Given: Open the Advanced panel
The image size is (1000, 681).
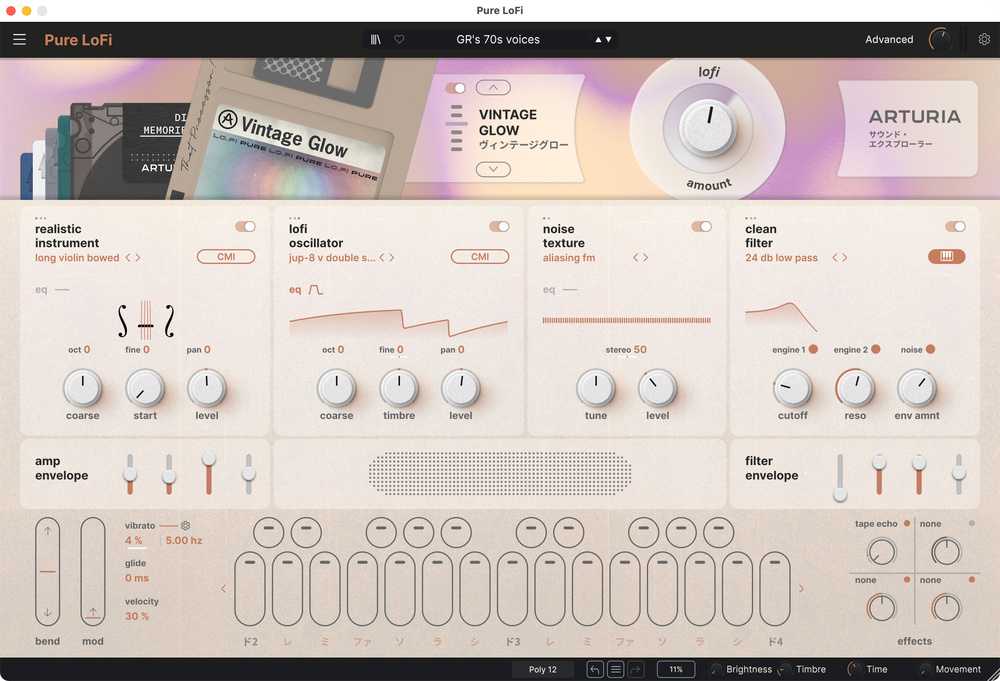Looking at the screenshot, I should coord(889,40).
